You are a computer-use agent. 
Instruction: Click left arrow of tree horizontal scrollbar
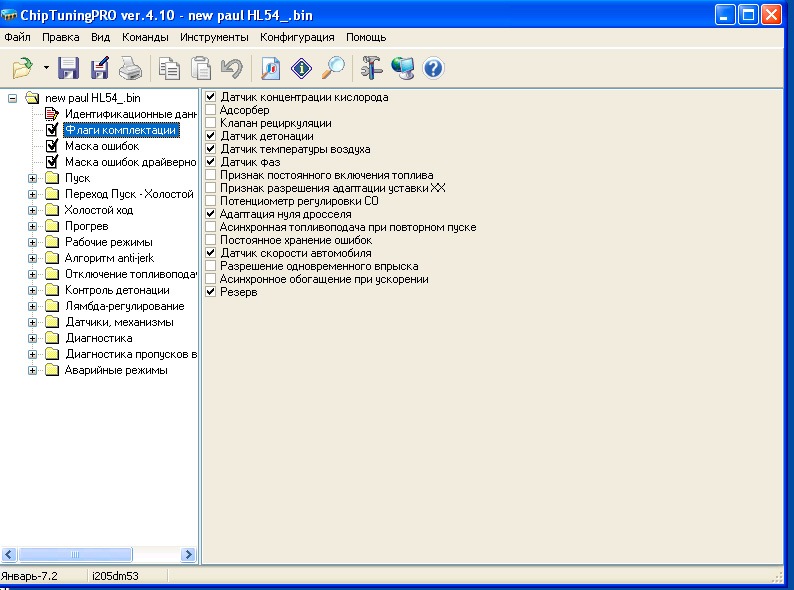coord(9,555)
